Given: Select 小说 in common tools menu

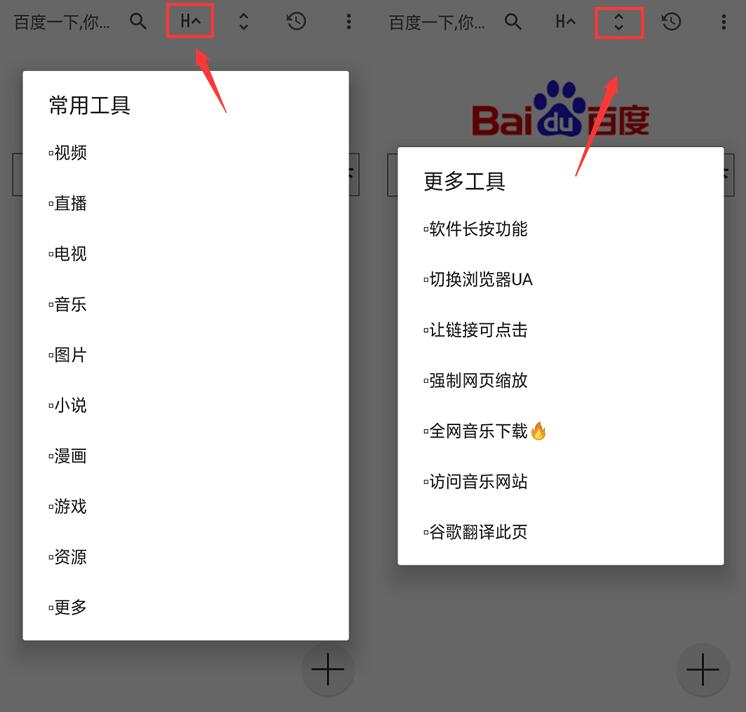Looking at the screenshot, I should 68,405.
